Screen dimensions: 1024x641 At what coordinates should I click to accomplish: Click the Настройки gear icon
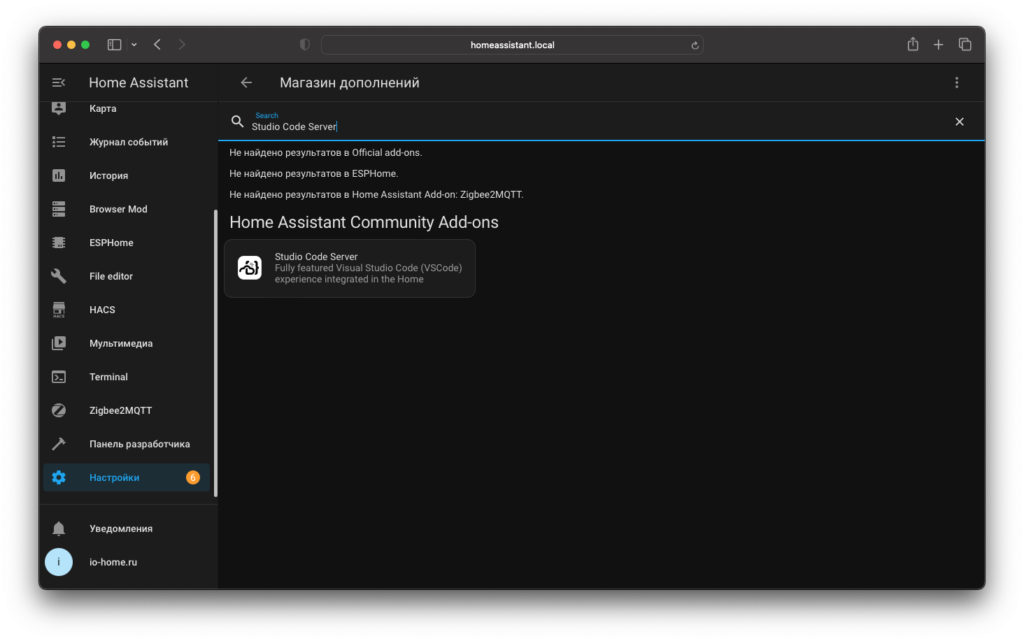click(58, 477)
